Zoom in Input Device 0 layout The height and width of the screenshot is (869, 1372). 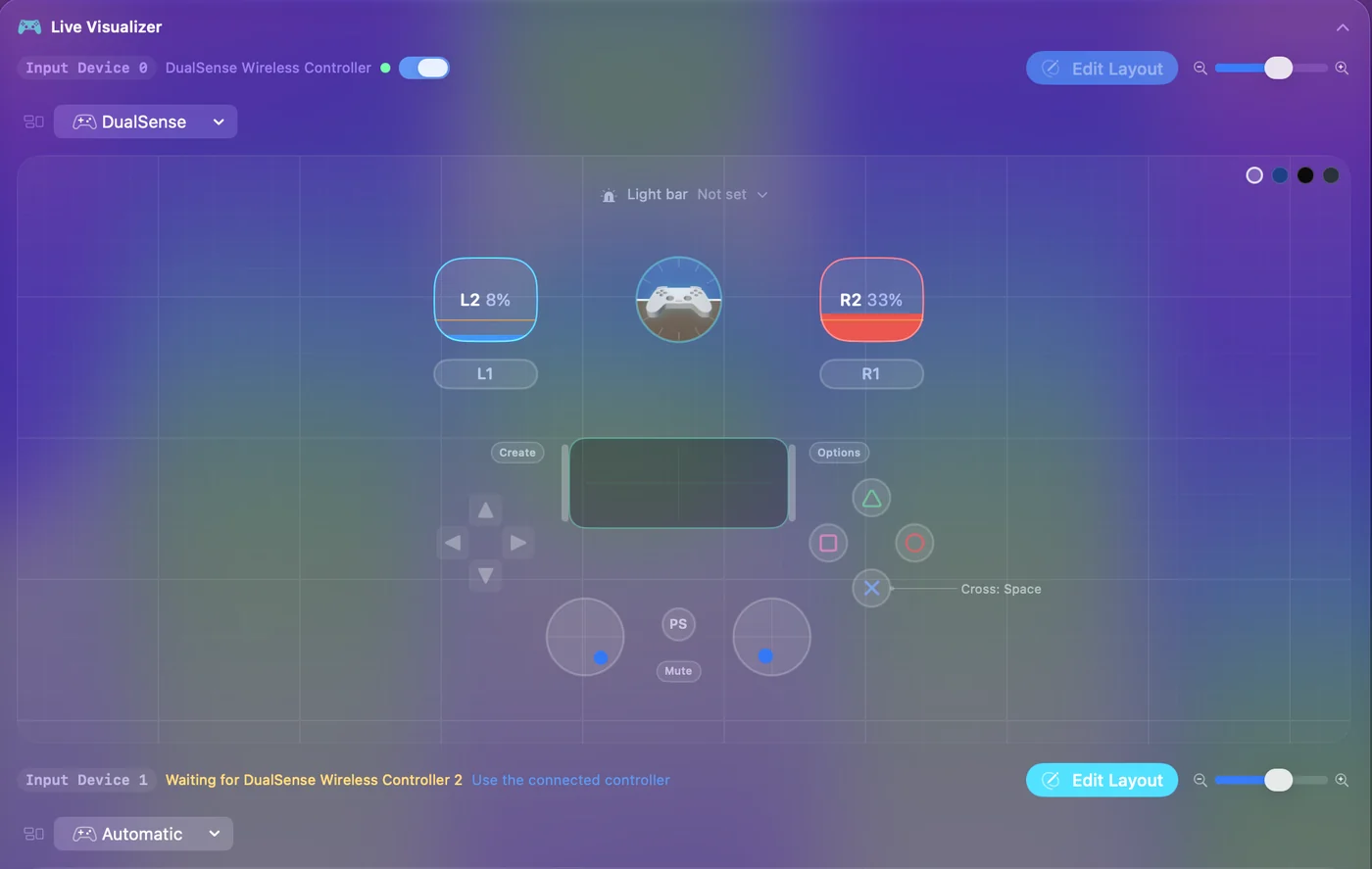coord(1342,68)
